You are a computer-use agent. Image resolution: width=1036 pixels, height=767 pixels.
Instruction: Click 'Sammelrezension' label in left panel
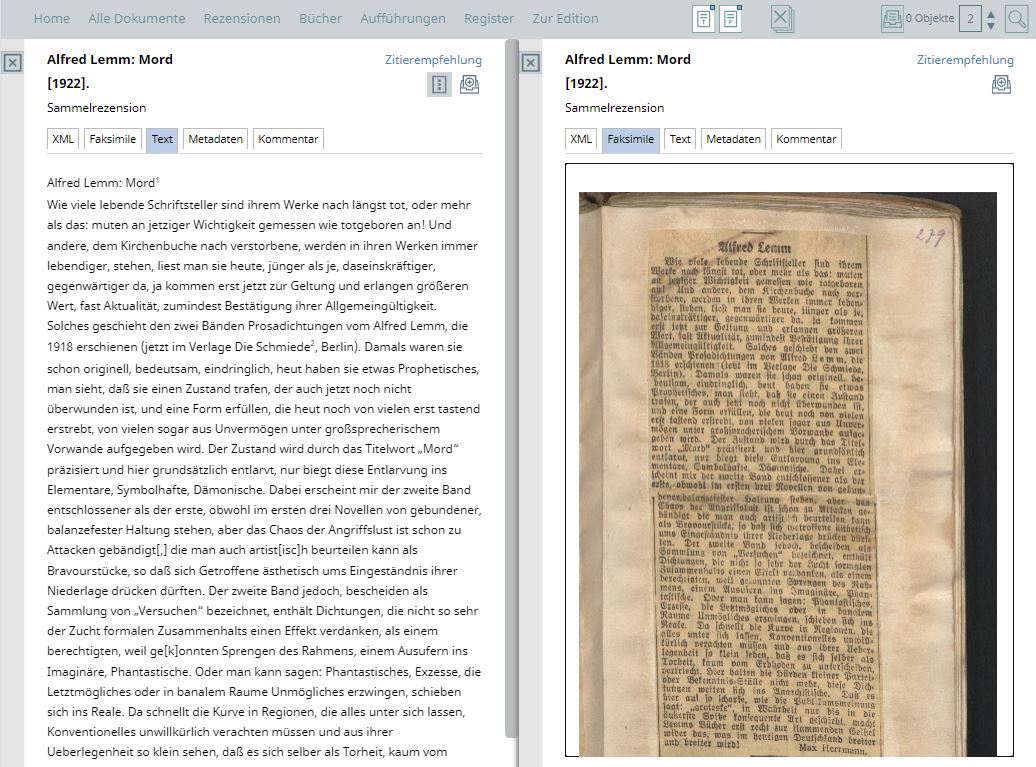[96, 108]
